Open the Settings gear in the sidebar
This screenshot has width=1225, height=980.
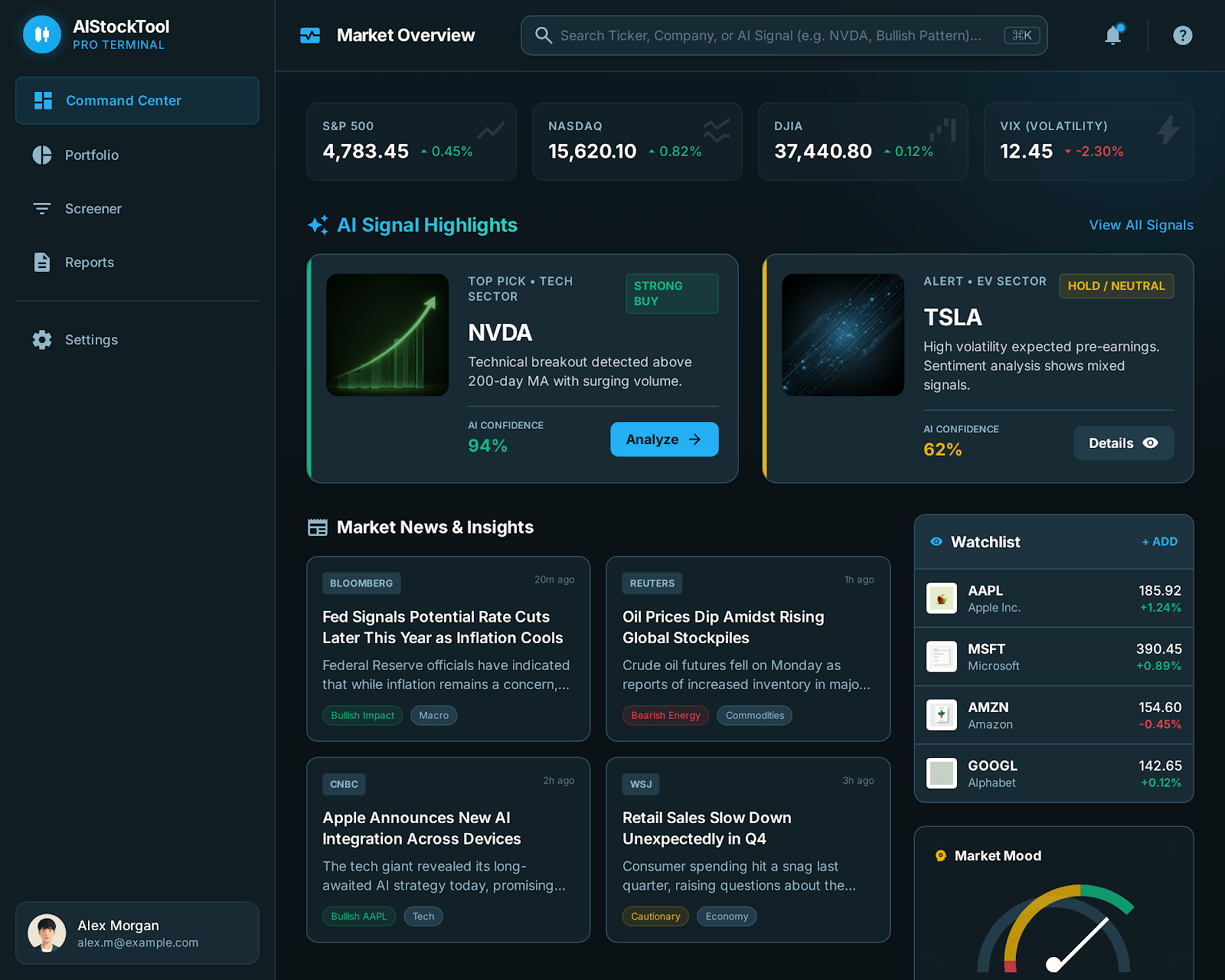pos(42,340)
